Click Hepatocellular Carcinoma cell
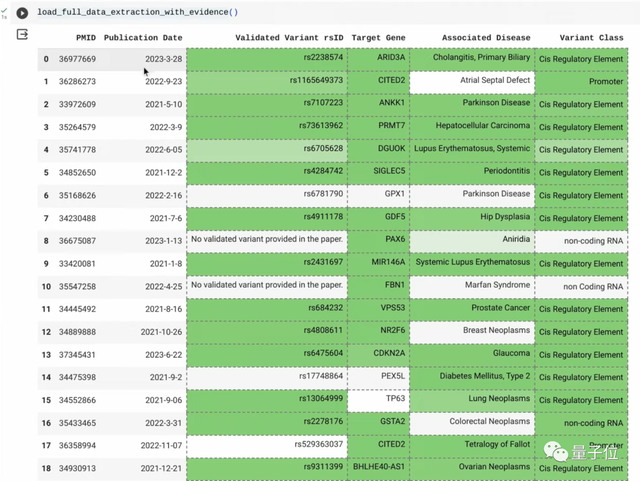Screen dimensions: 640x481 point(472,127)
